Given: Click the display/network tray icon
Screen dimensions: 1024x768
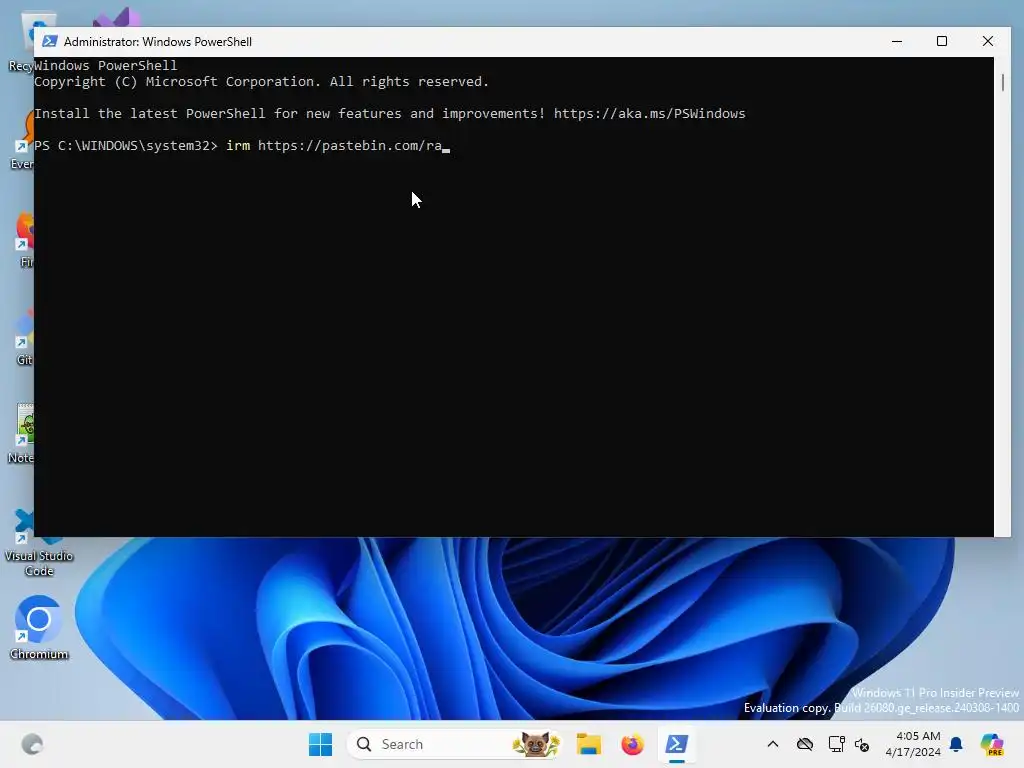Looking at the screenshot, I should click(836, 744).
